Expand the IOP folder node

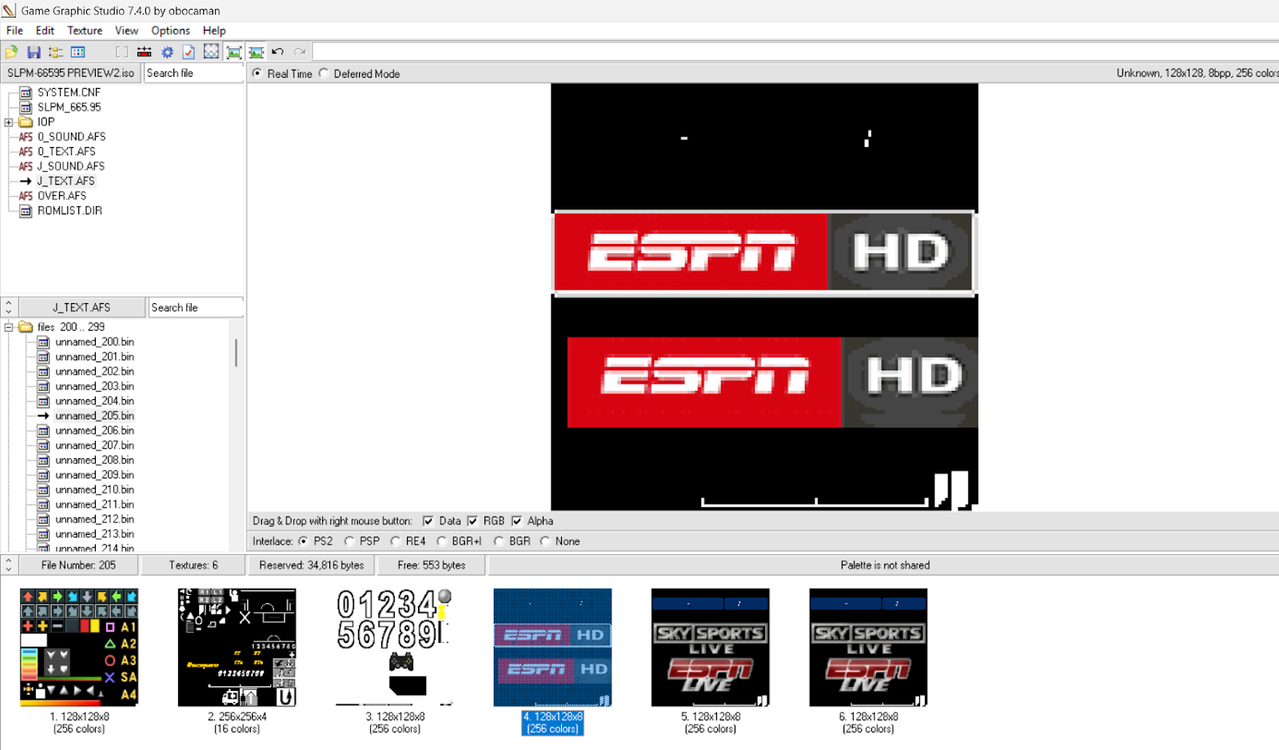coord(9,122)
